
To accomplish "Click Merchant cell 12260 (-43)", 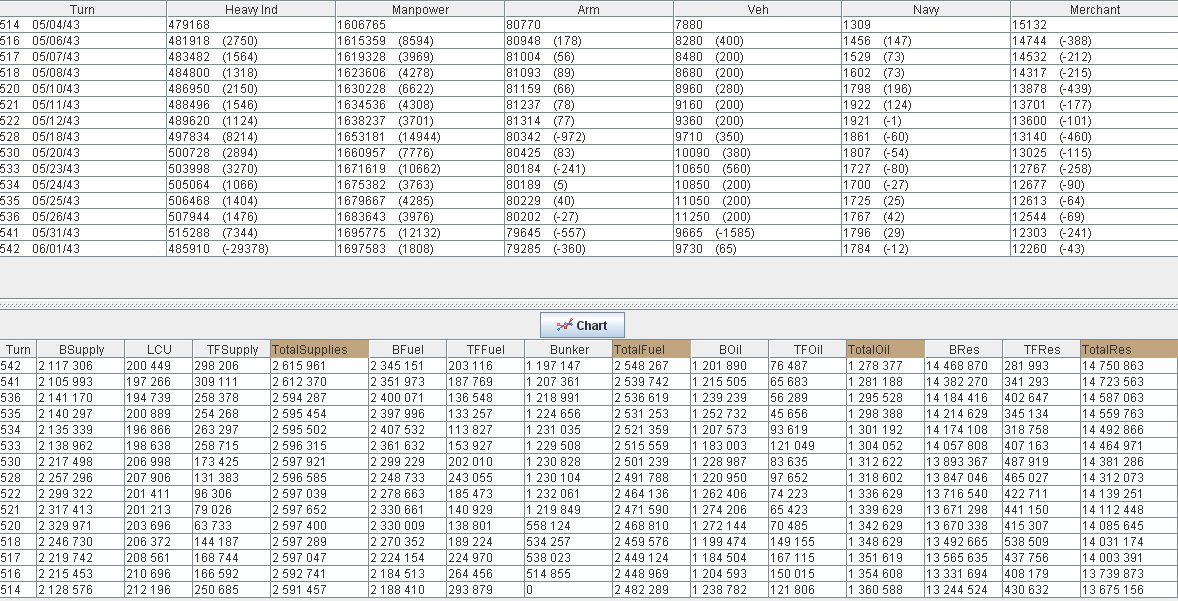I will pyautogui.click(x=1095, y=249).
